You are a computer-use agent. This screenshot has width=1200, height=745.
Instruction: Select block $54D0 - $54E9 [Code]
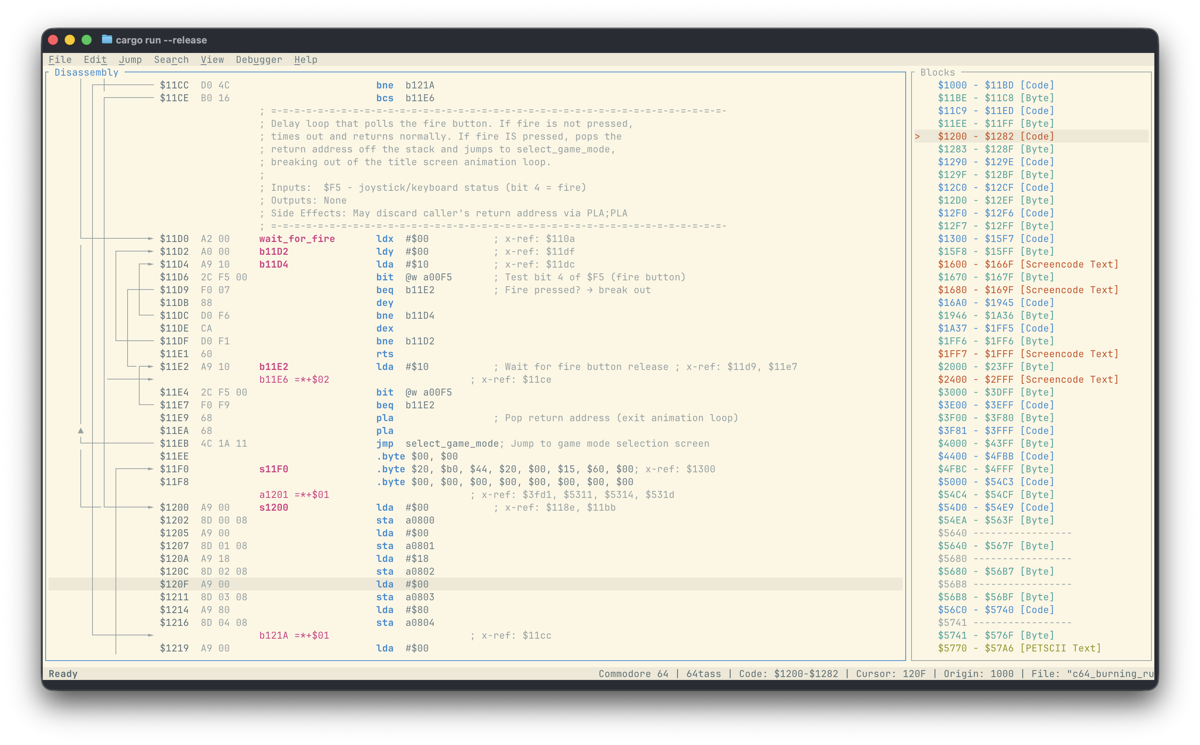pyautogui.click(x=995, y=507)
